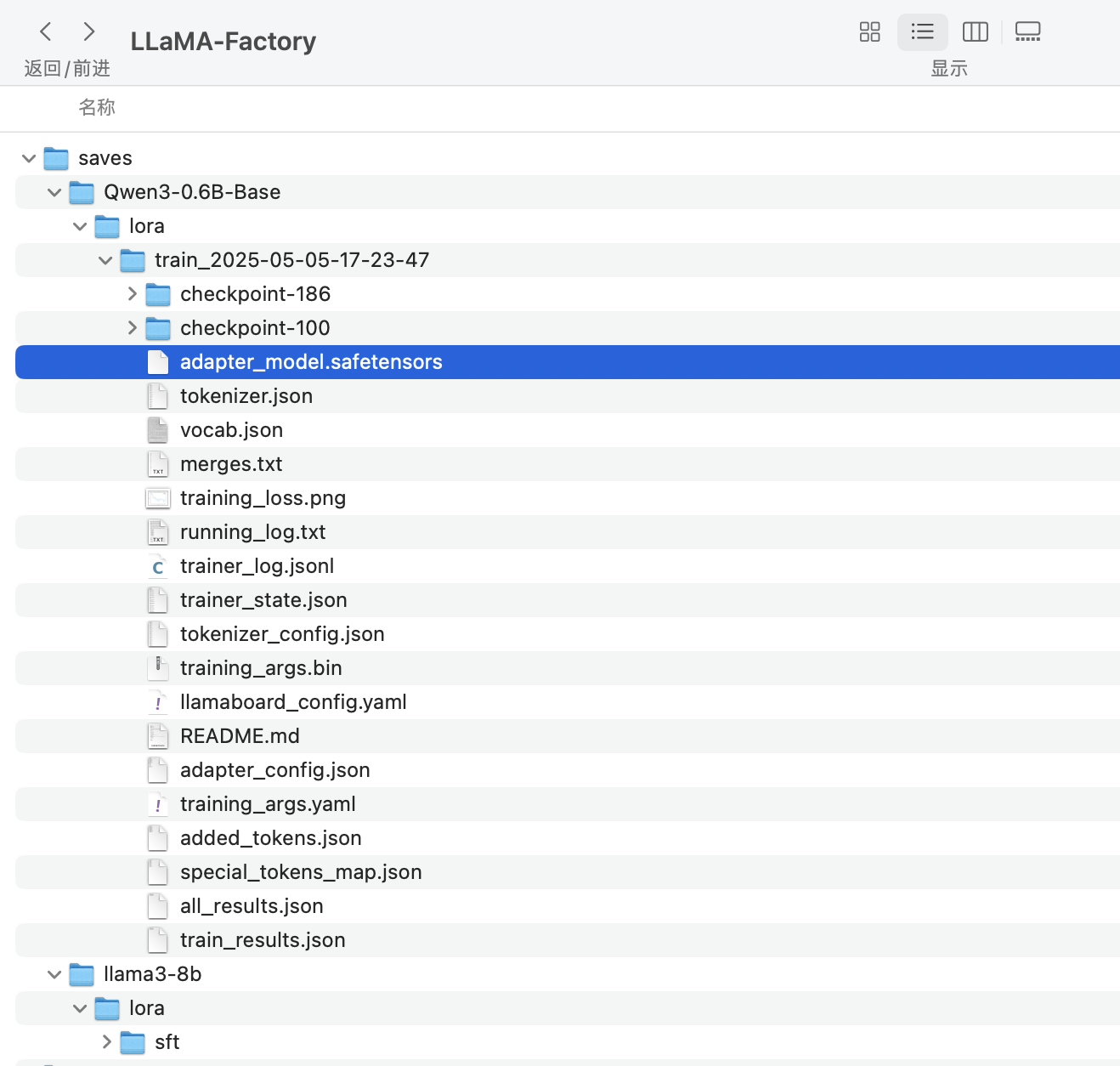Switch to column view mode
This screenshot has width=1120, height=1066.
[975, 32]
